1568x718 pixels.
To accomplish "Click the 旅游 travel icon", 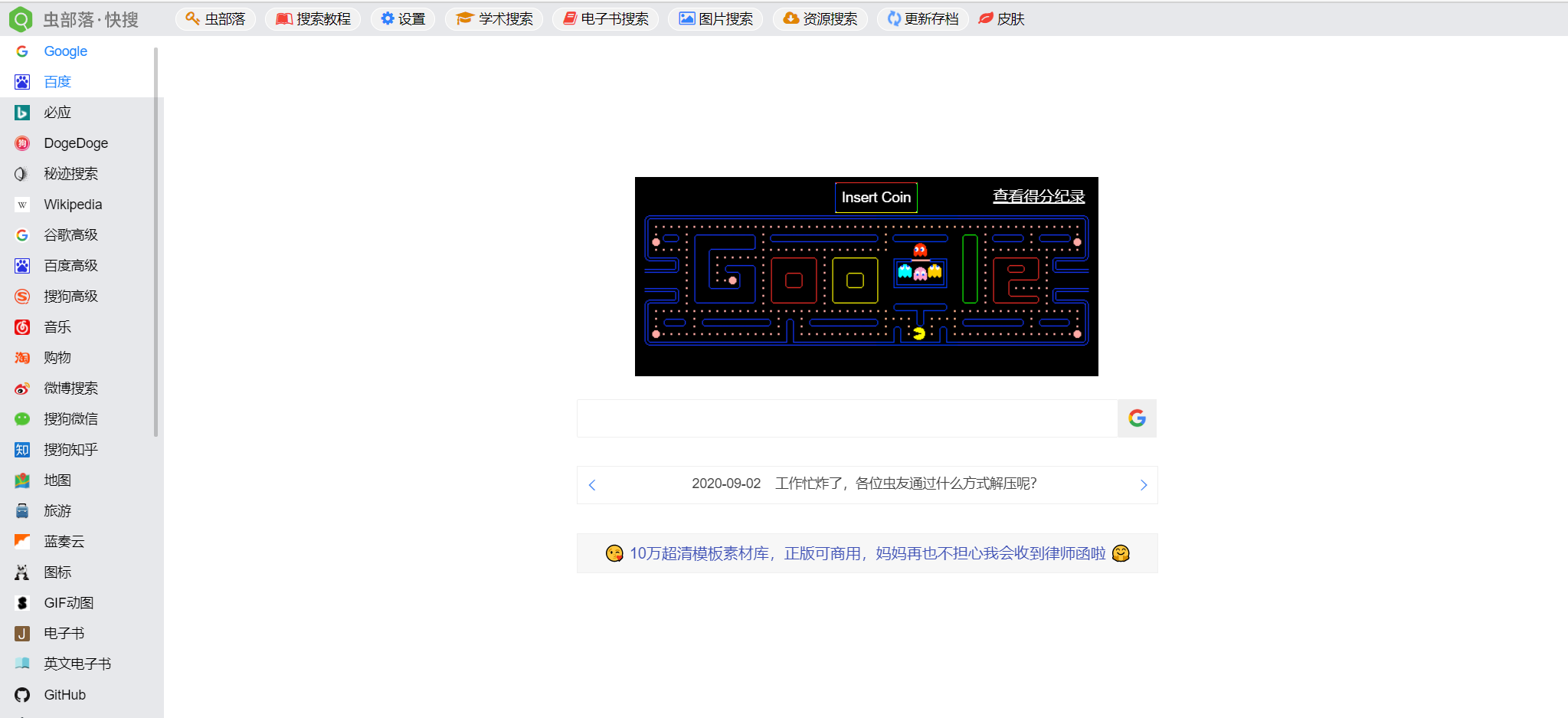I will pyautogui.click(x=22, y=511).
